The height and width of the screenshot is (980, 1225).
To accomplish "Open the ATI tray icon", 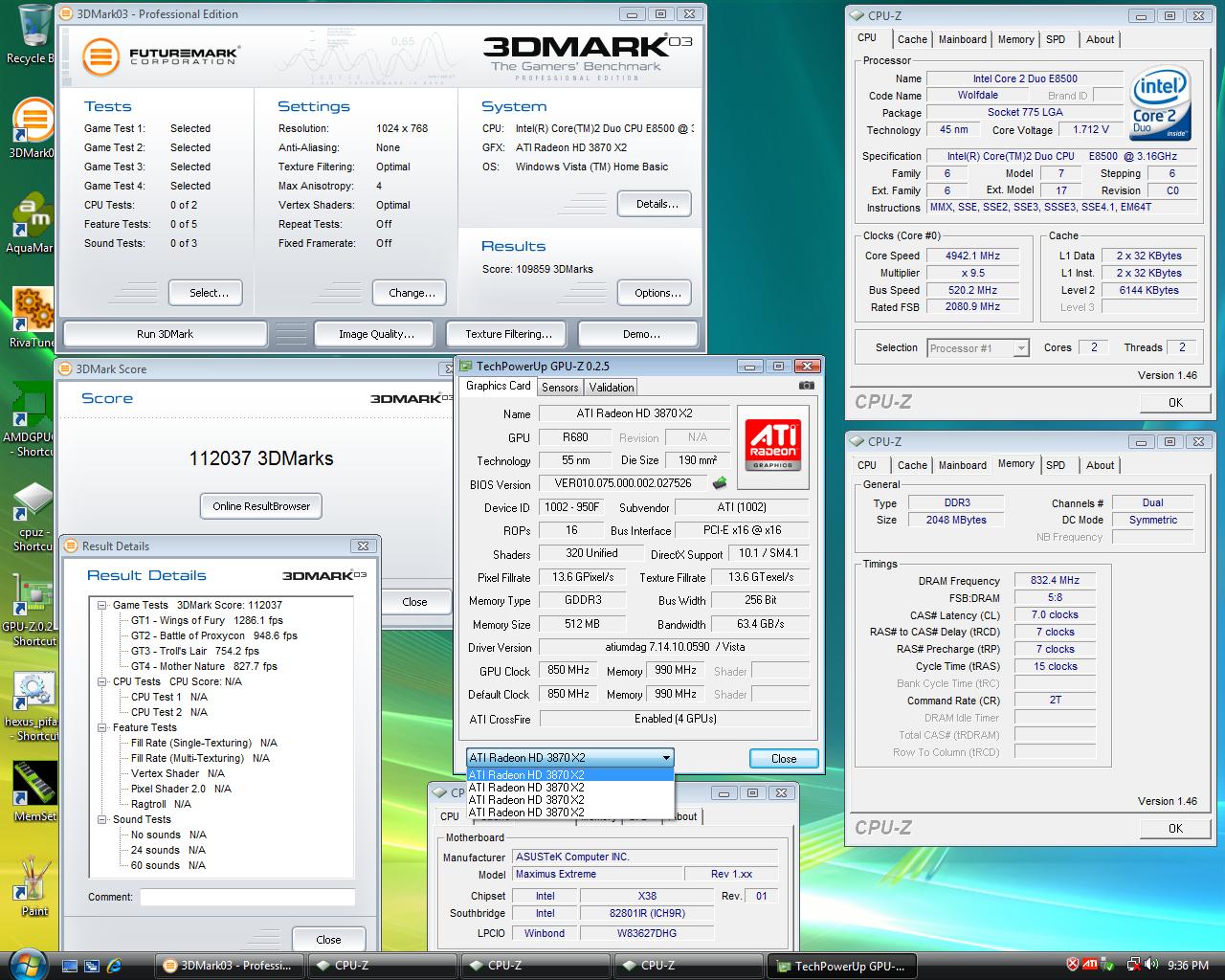I will tap(1090, 965).
